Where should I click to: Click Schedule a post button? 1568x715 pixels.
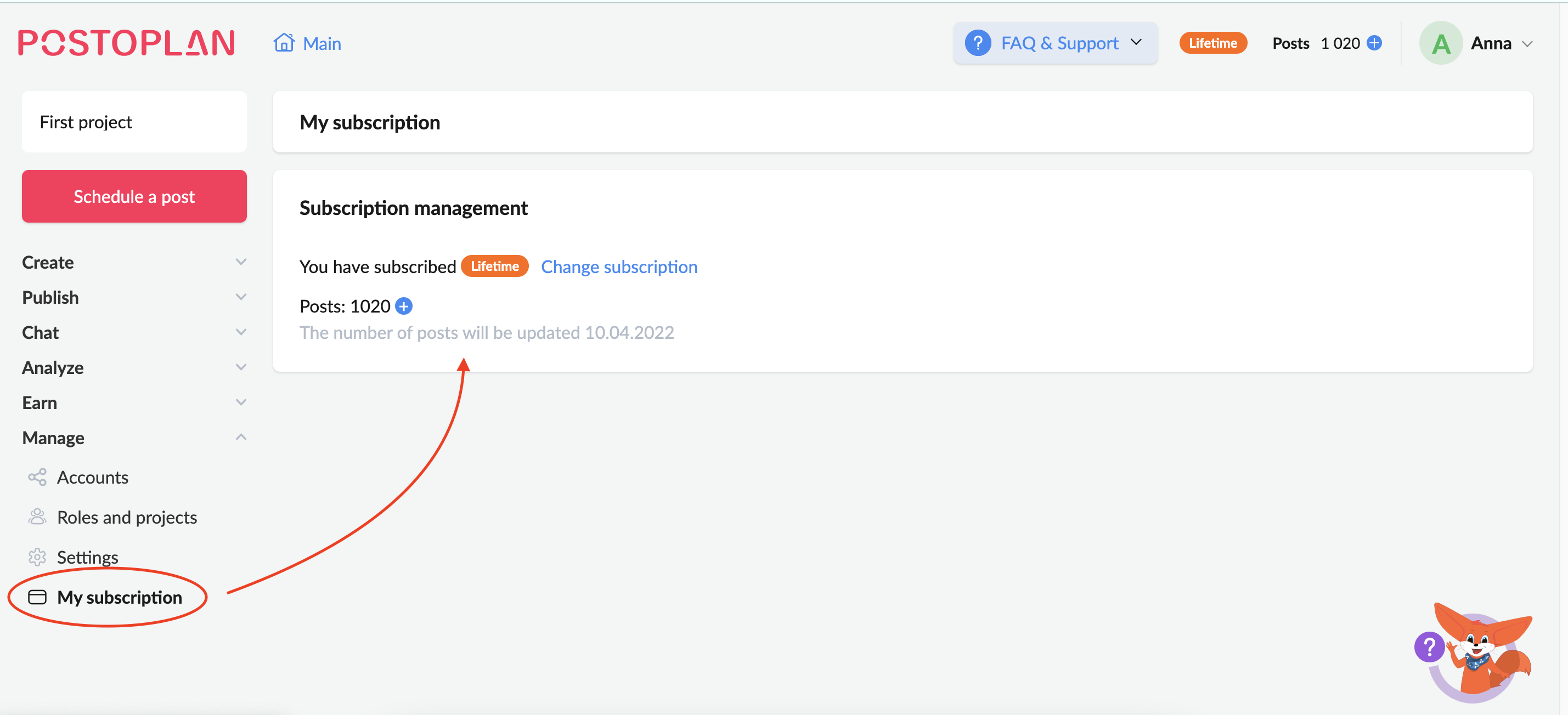[134, 196]
